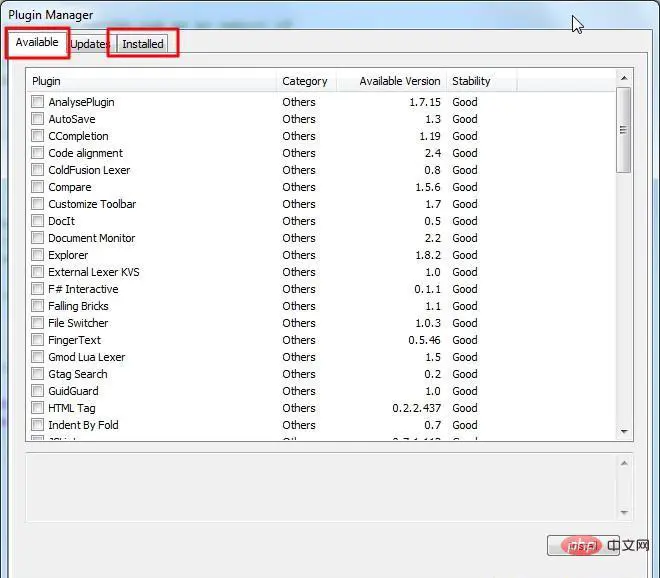Click the description box scroll down arrow
Viewport: 660px width, 578px height.
pyautogui.click(x=624, y=512)
